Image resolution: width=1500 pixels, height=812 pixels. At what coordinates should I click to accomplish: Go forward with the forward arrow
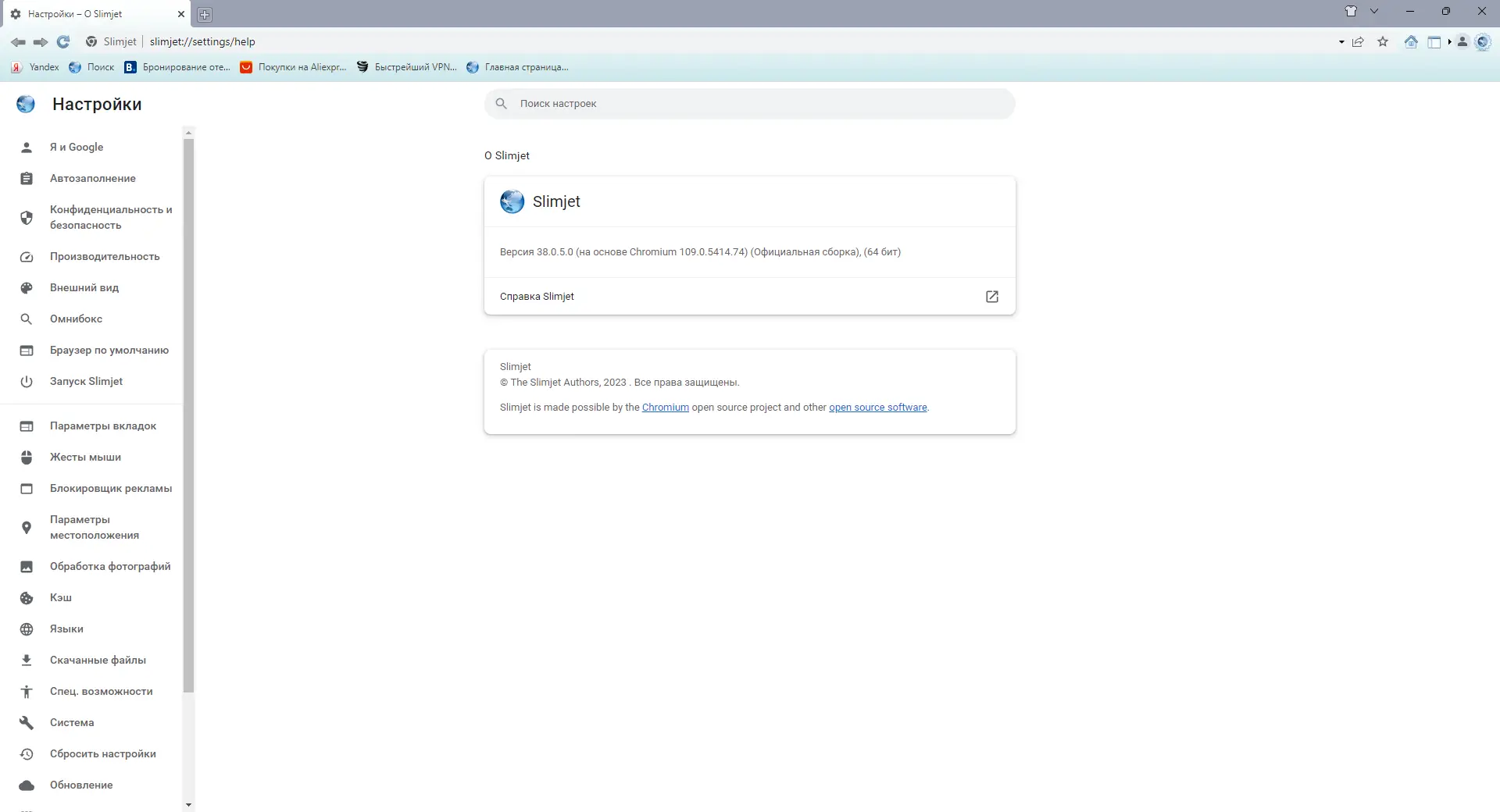[41, 42]
